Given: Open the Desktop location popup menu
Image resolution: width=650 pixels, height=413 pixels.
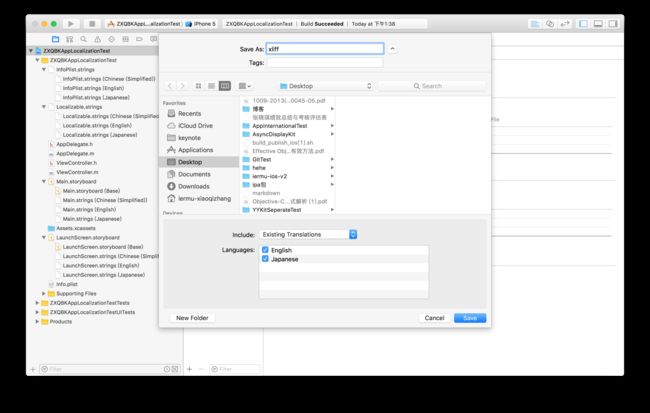Looking at the screenshot, I should pos(325,86).
